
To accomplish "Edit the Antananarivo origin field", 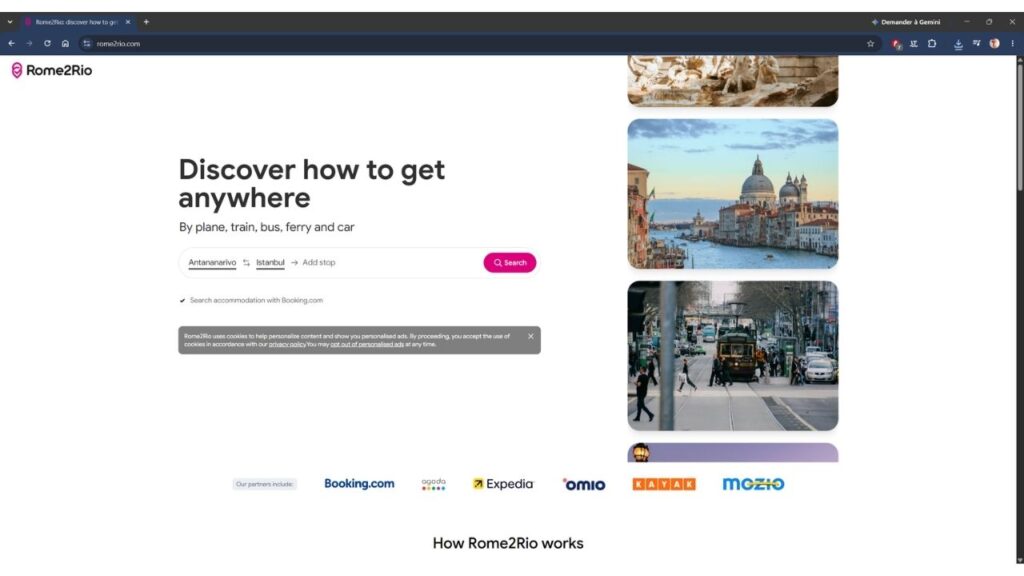I will tap(212, 263).
